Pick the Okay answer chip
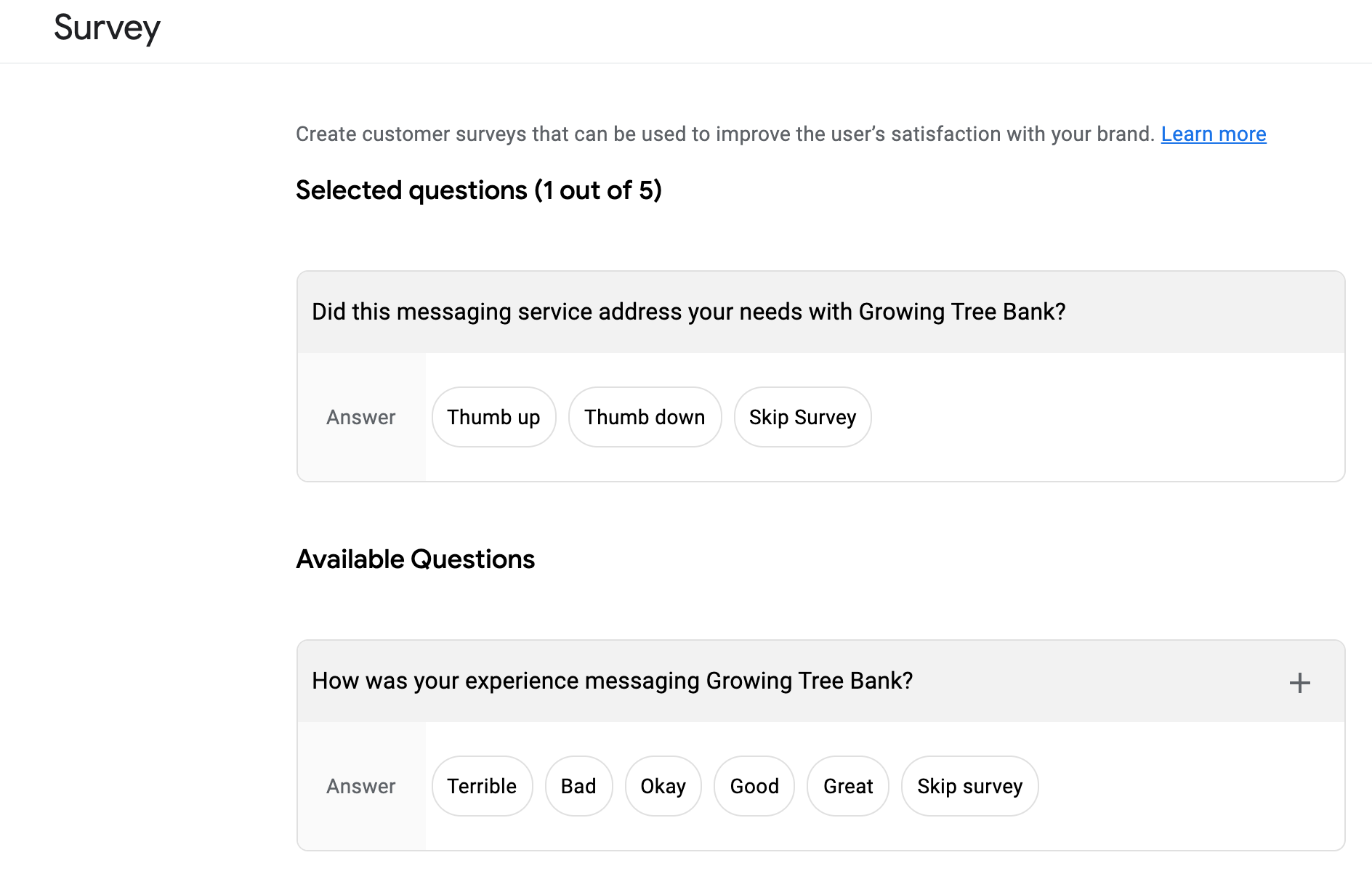The height and width of the screenshot is (879, 1372). point(663,786)
